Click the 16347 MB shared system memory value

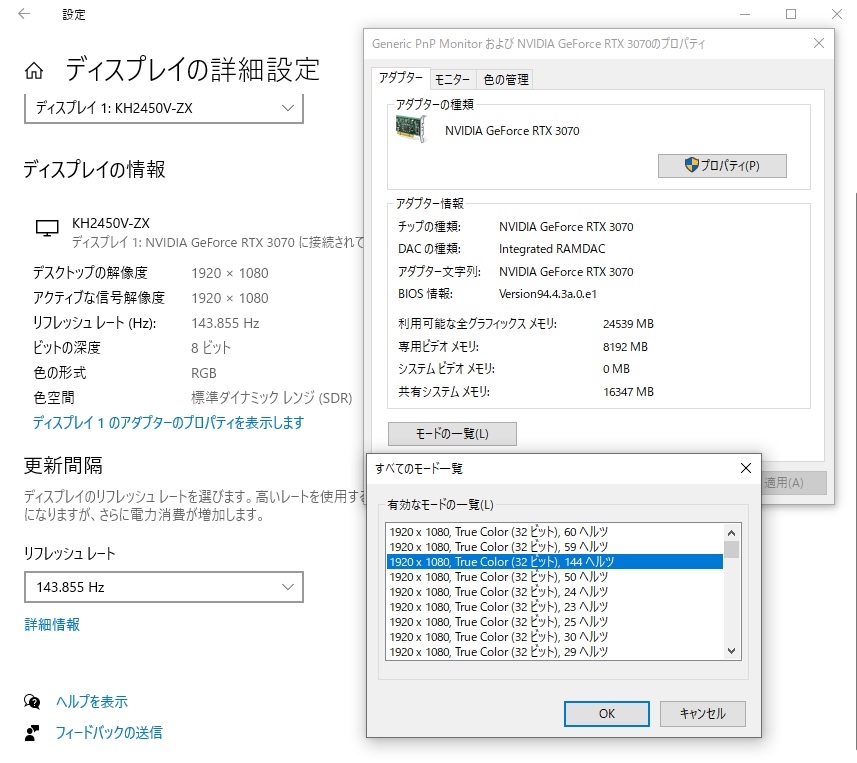tap(628, 392)
